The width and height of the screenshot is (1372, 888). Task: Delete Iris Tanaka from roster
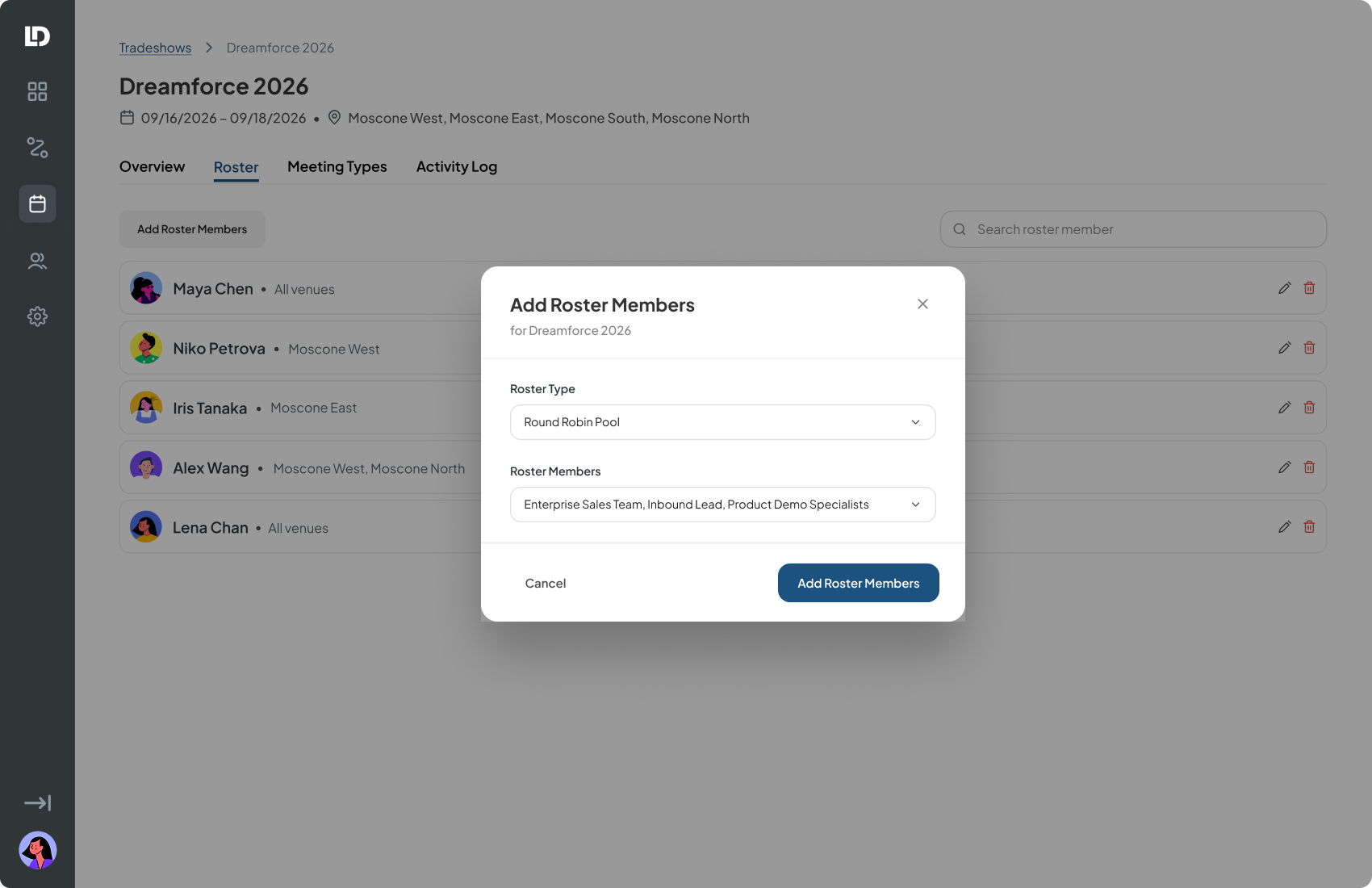1309,408
